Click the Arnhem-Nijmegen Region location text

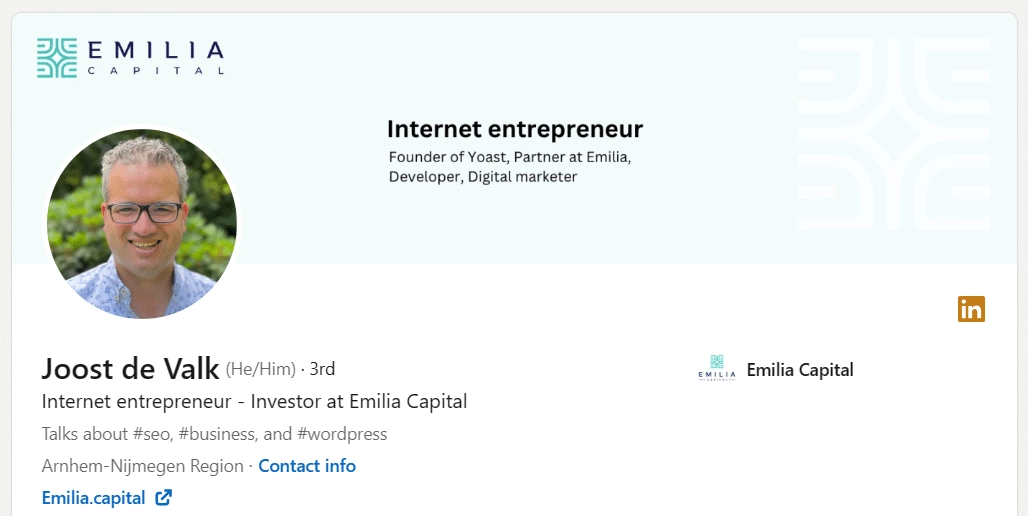tap(143, 466)
